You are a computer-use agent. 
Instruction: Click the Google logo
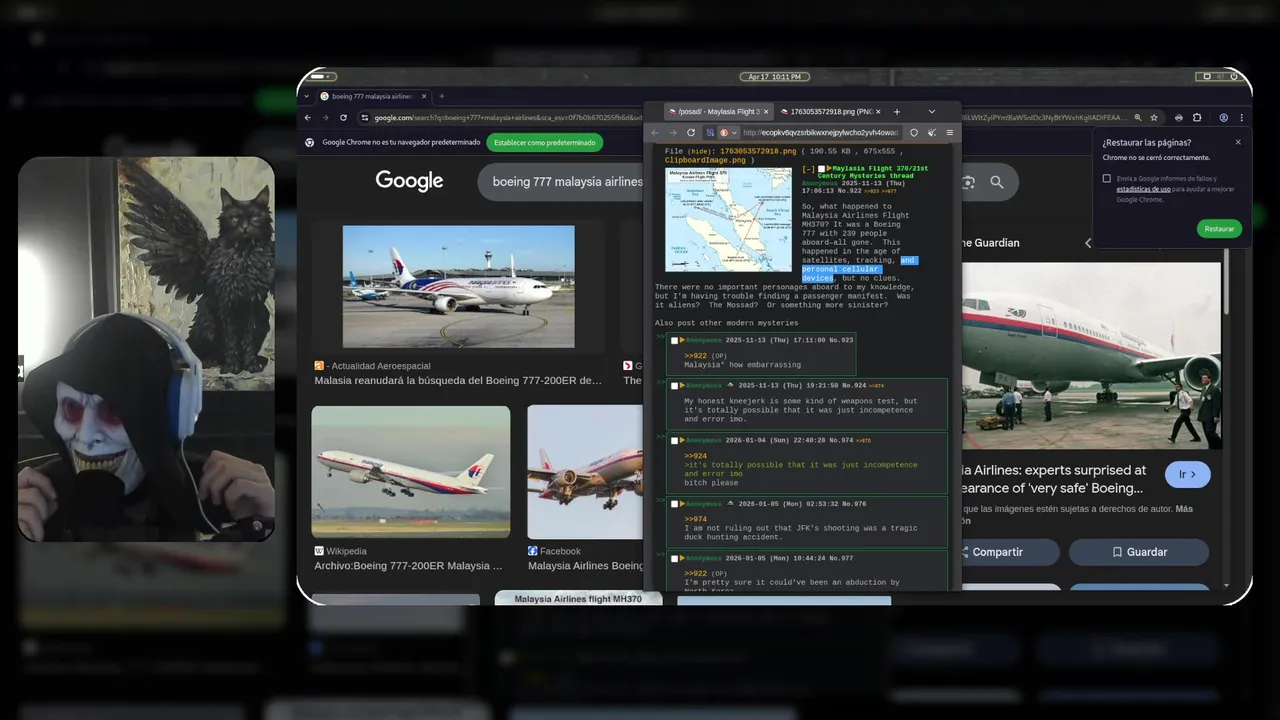[409, 181]
